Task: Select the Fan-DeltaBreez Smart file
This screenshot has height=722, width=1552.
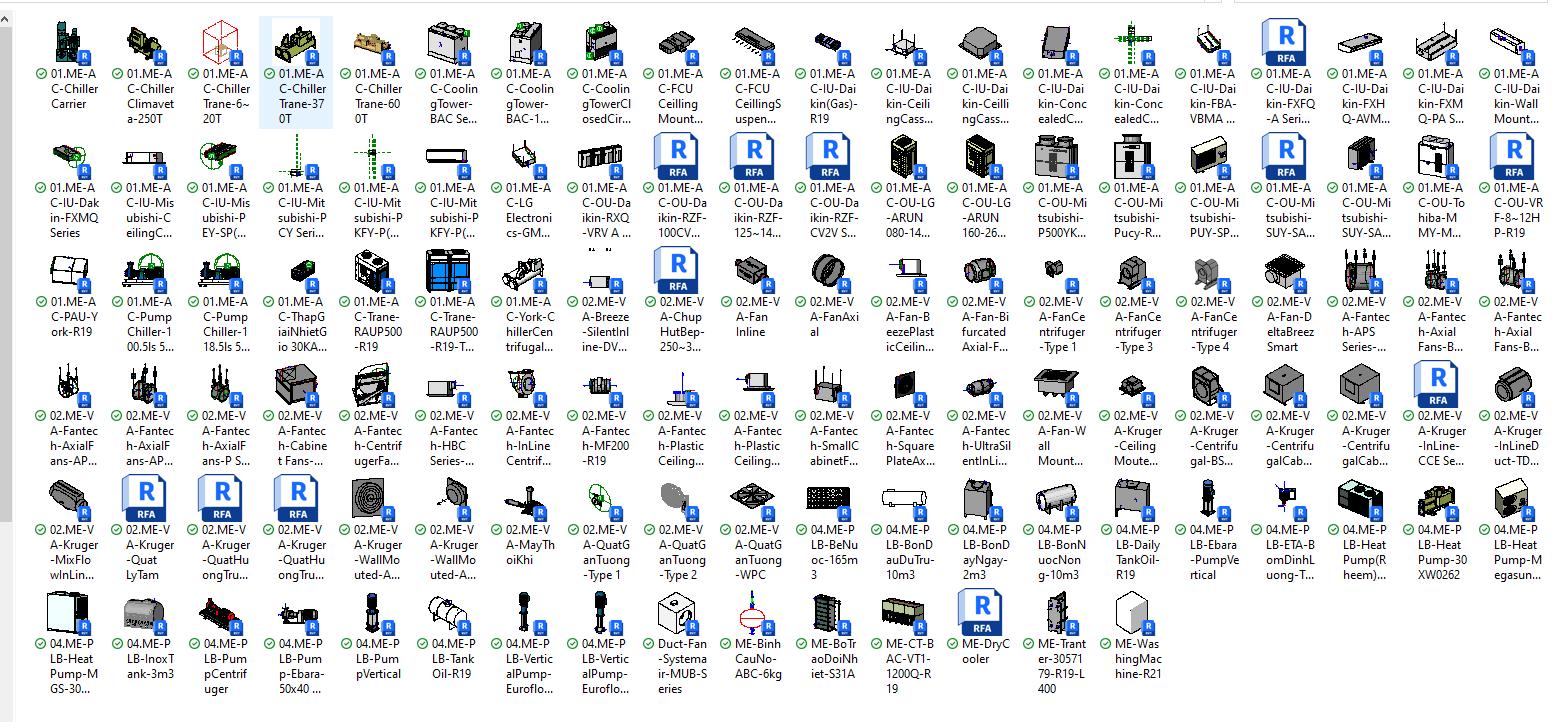Action: (1284, 272)
